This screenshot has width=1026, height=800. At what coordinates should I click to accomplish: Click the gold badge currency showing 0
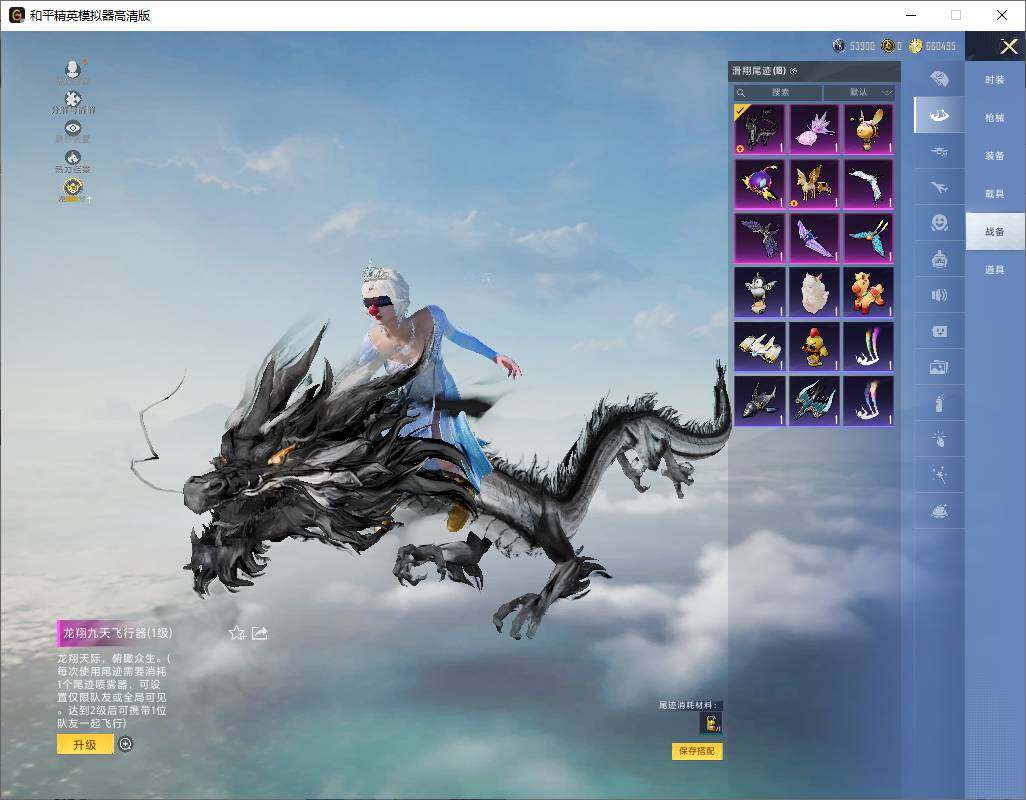891,46
